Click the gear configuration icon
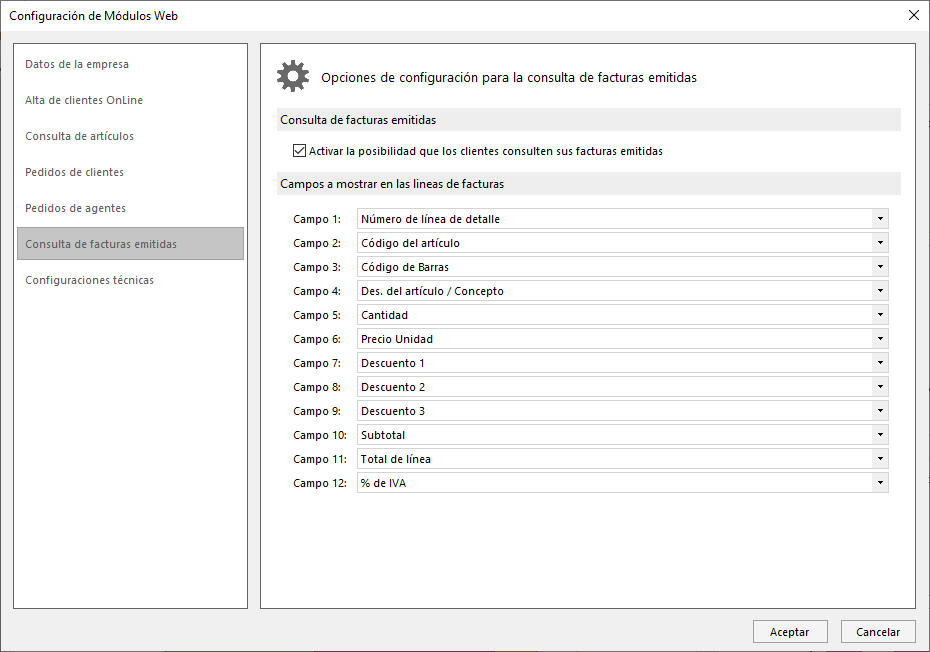The image size is (930, 652). (293, 77)
